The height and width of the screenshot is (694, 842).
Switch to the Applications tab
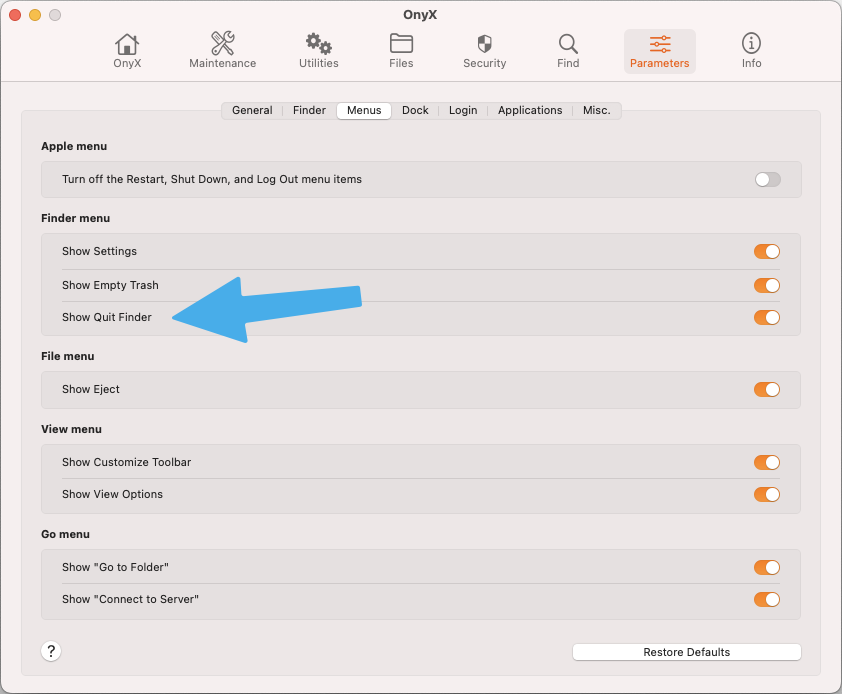530,110
